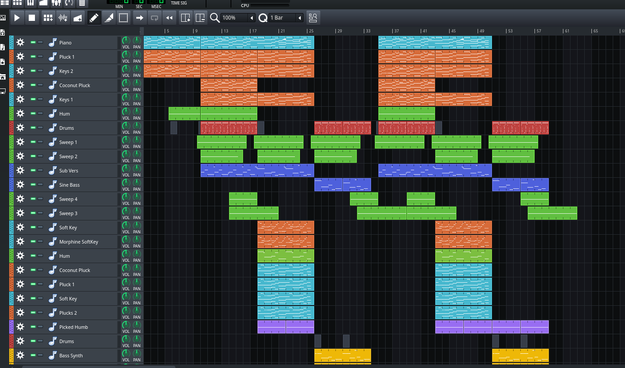Click the note icon of the Plucks 2 track
The image size is (625, 368).
click(53, 313)
